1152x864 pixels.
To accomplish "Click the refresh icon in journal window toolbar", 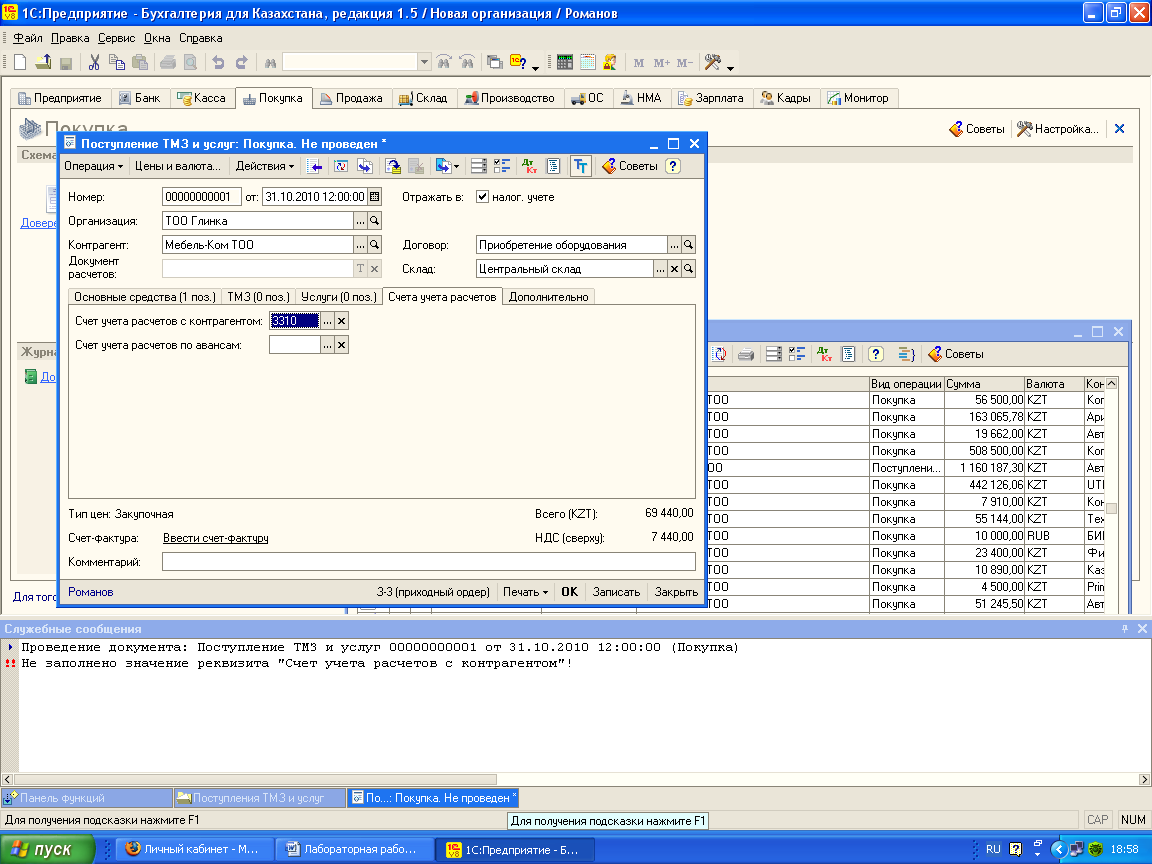I will 720,354.
